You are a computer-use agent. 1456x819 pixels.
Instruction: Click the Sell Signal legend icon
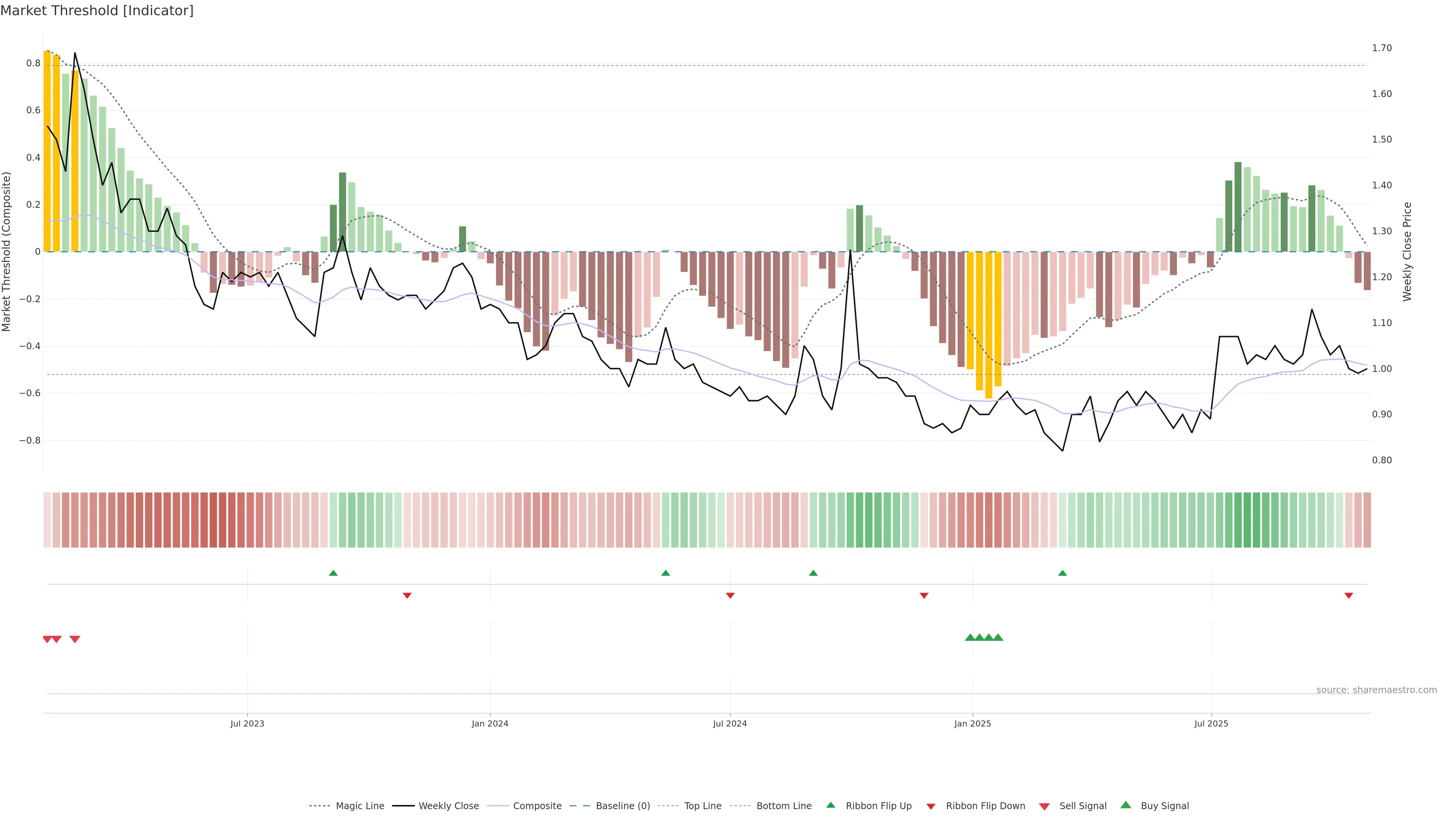pyautogui.click(x=1045, y=806)
